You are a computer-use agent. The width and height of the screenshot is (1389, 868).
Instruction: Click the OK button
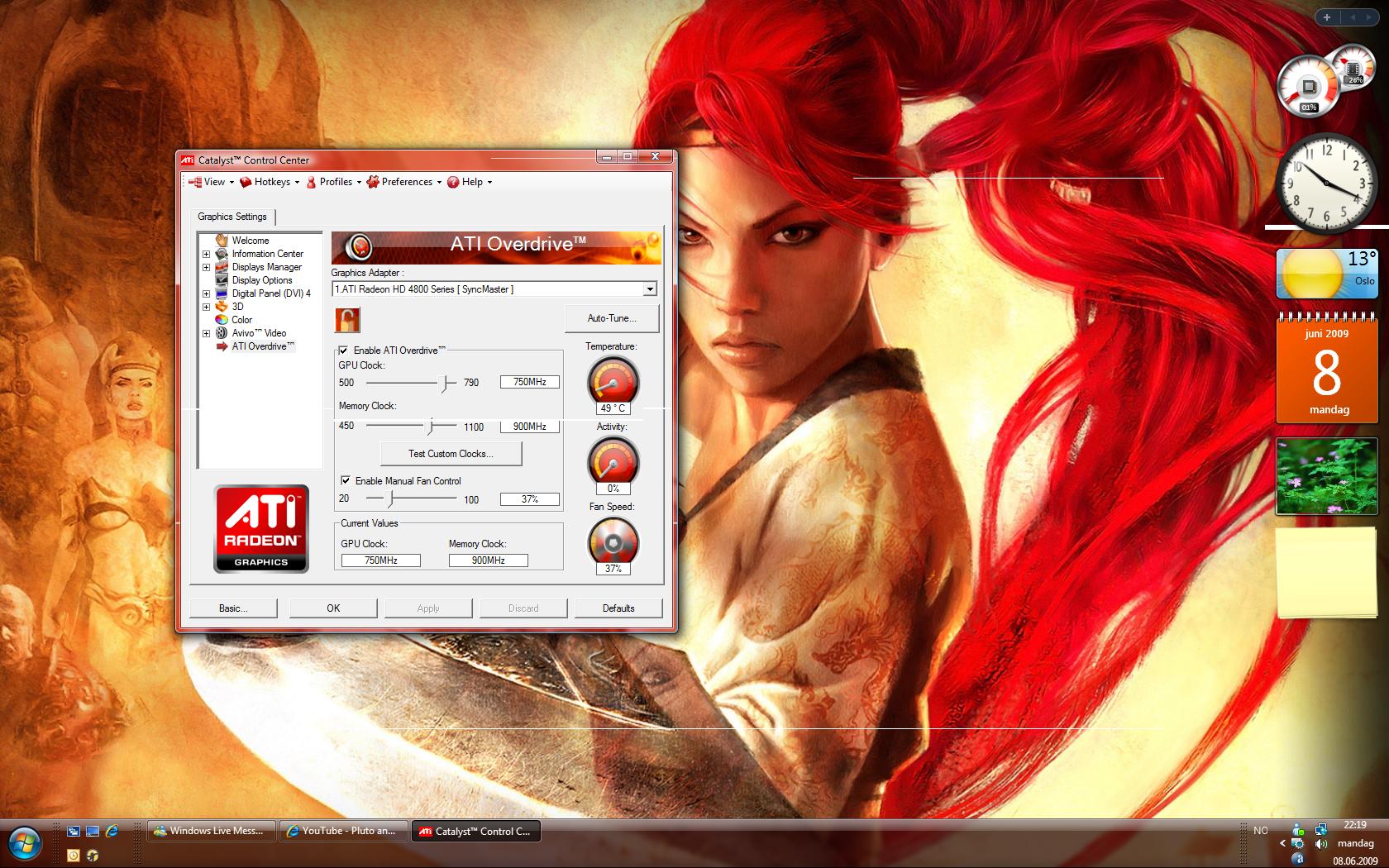coord(333,608)
